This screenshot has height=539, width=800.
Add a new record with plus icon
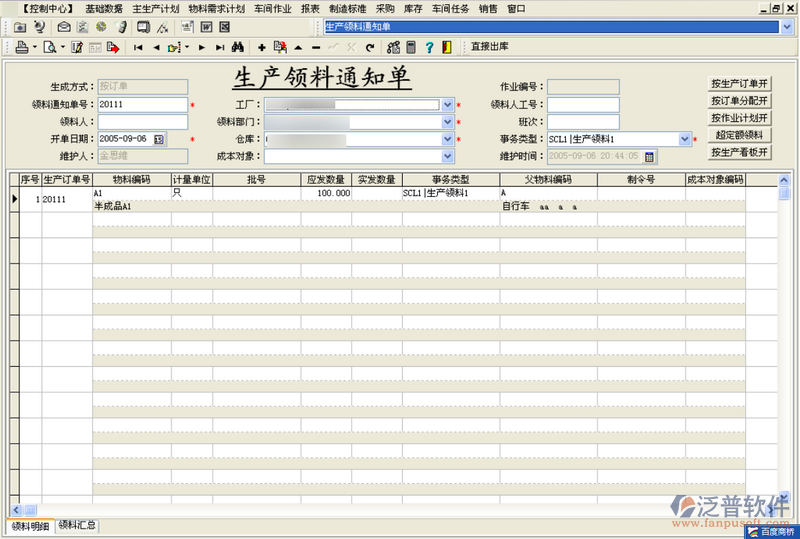click(262, 47)
